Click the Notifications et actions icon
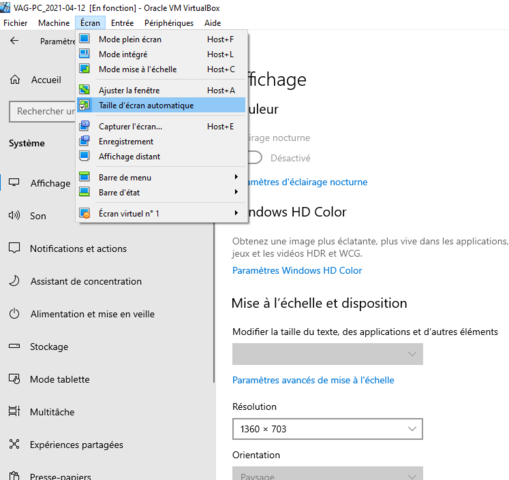 click(14, 248)
